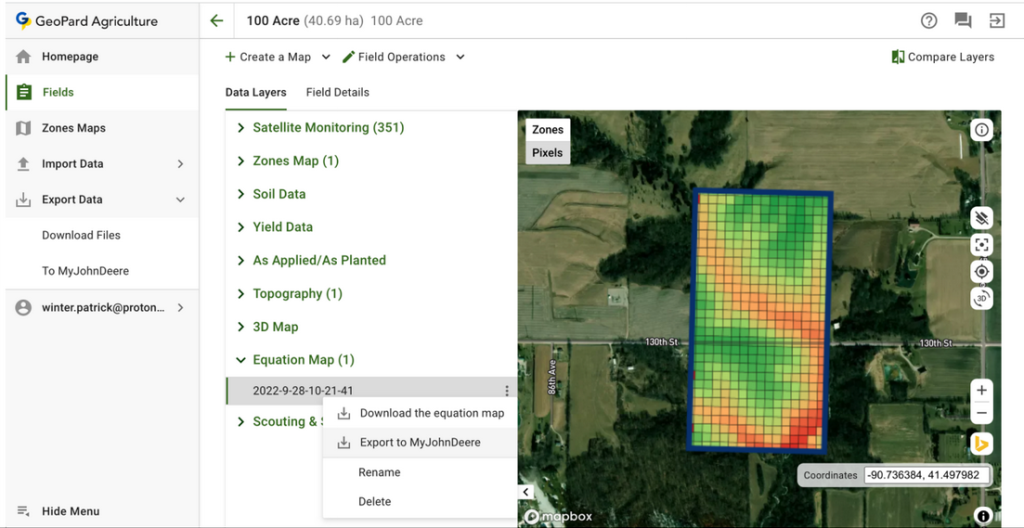1024x528 pixels.
Task: Open the chat messages icon
Action: click(x=963, y=21)
